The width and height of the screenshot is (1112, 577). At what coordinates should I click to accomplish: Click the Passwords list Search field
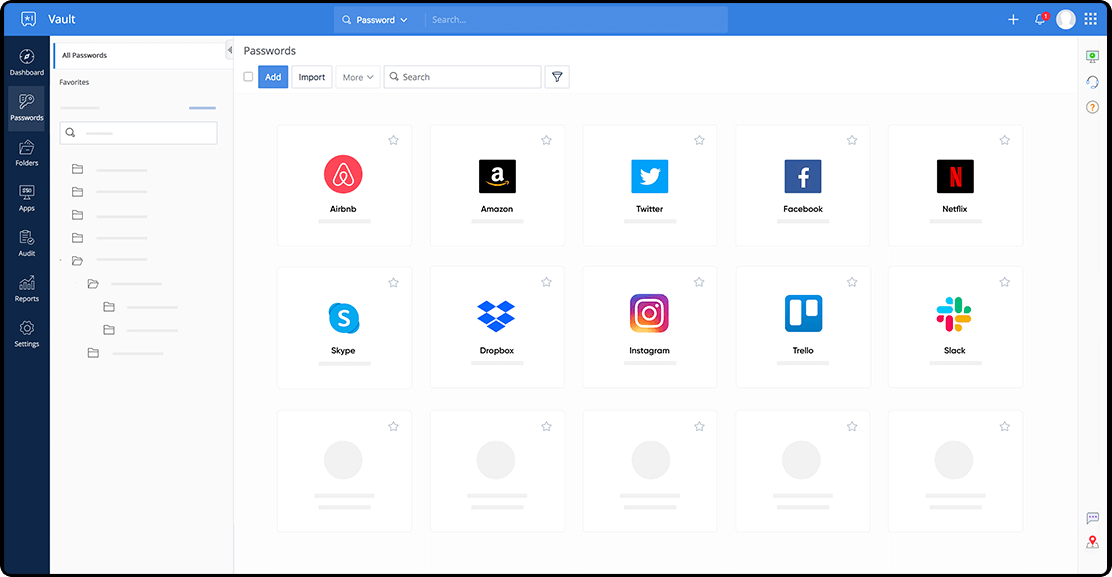pyautogui.click(x=462, y=77)
